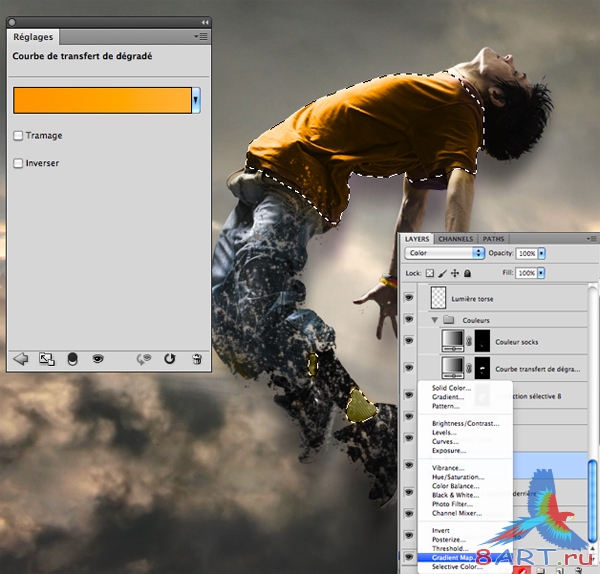Choose Brightness/Contrast... from the menu
Image resolution: width=600 pixels, height=574 pixels.
coord(465,424)
